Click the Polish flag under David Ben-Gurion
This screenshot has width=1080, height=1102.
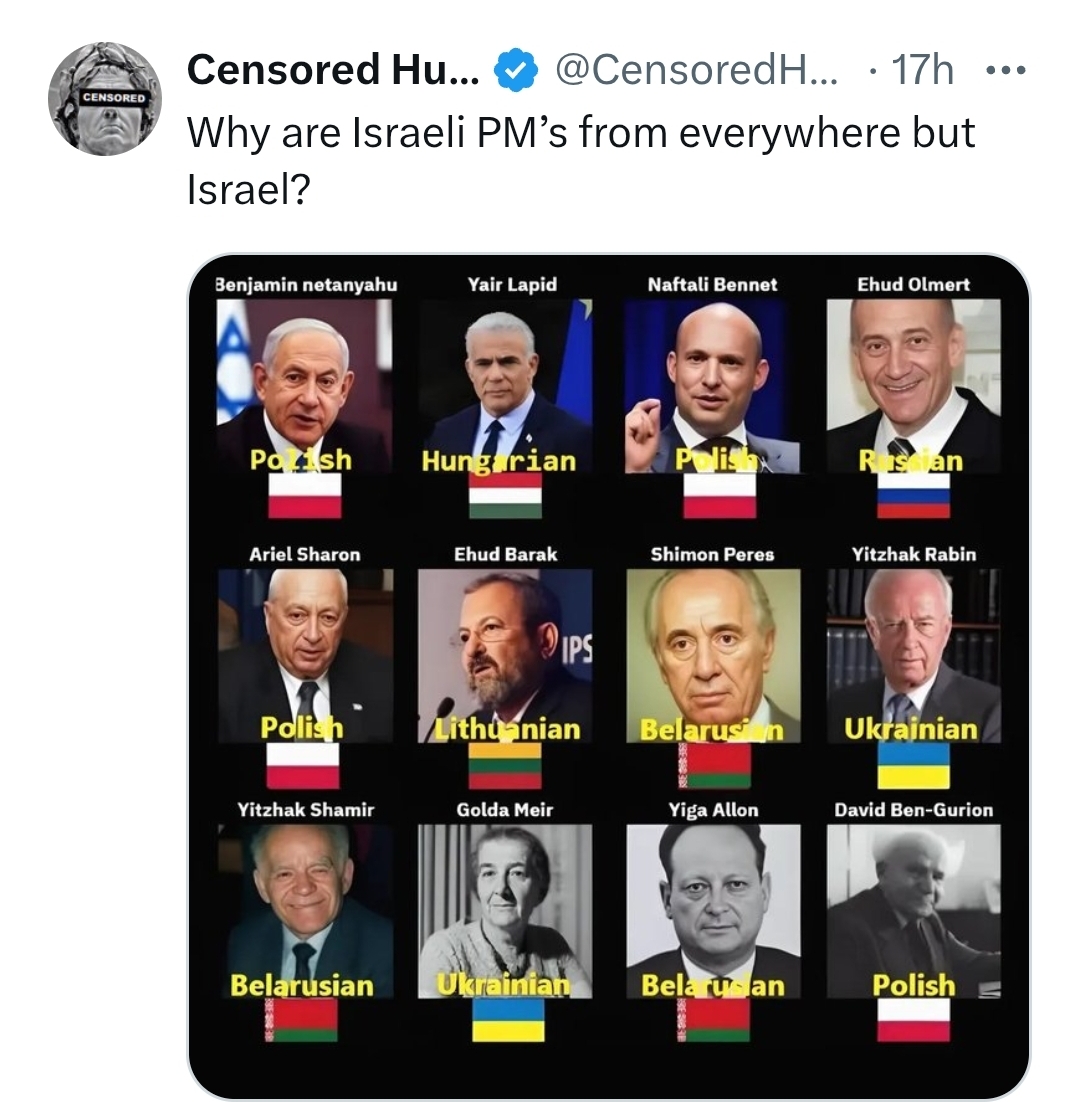pyautogui.click(x=913, y=1020)
